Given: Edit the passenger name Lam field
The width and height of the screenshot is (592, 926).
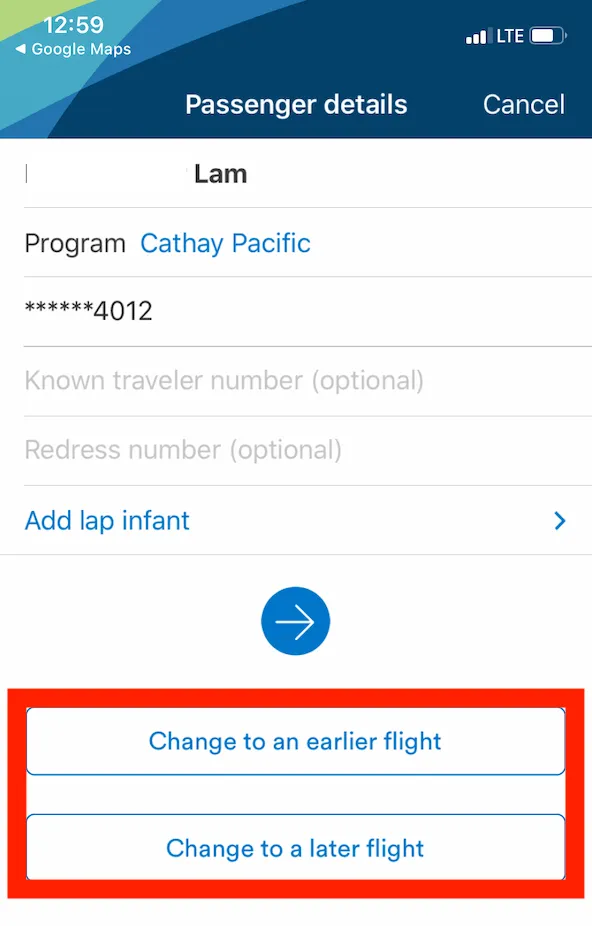Looking at the screenshot, I should coord(308,173).
